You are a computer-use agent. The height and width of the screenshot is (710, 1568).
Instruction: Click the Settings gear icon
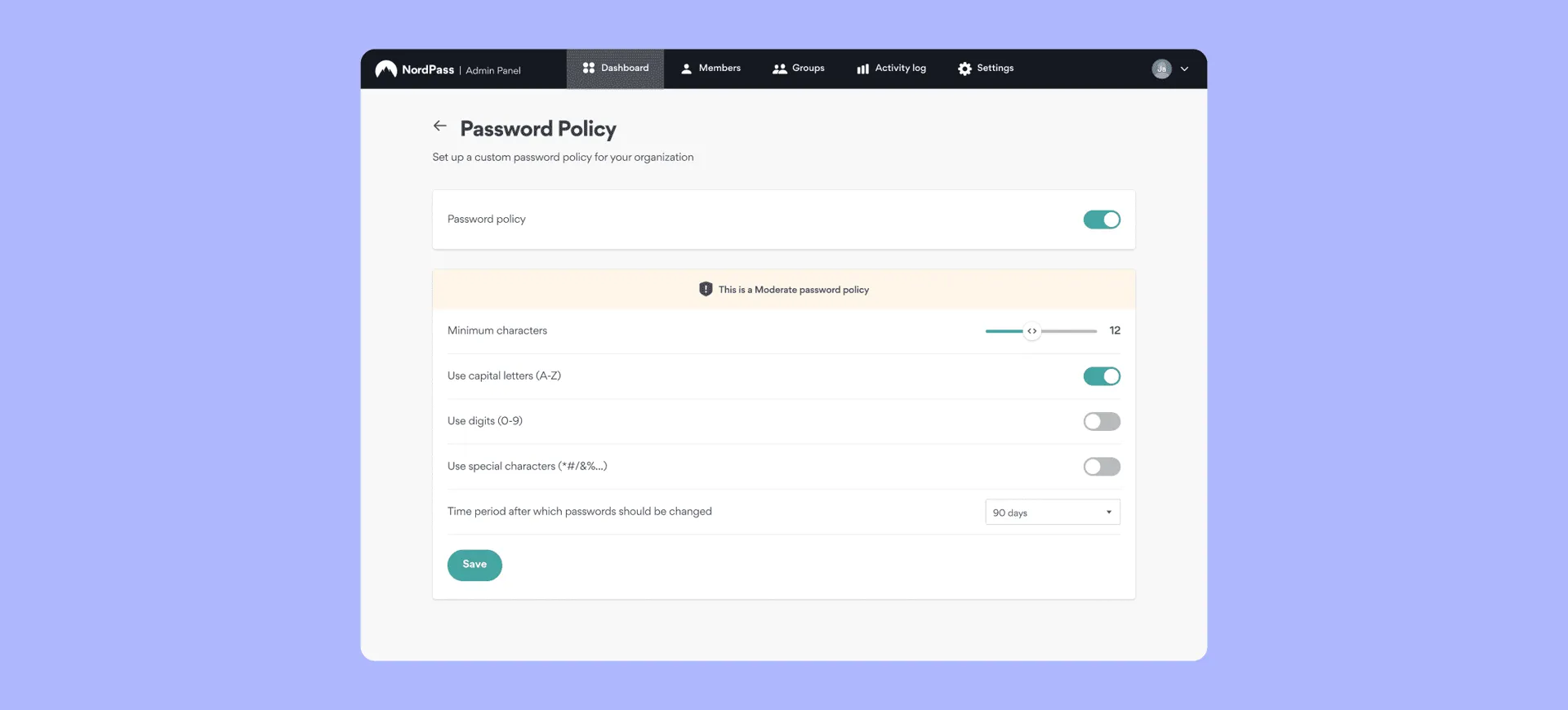tap(964, 69)
